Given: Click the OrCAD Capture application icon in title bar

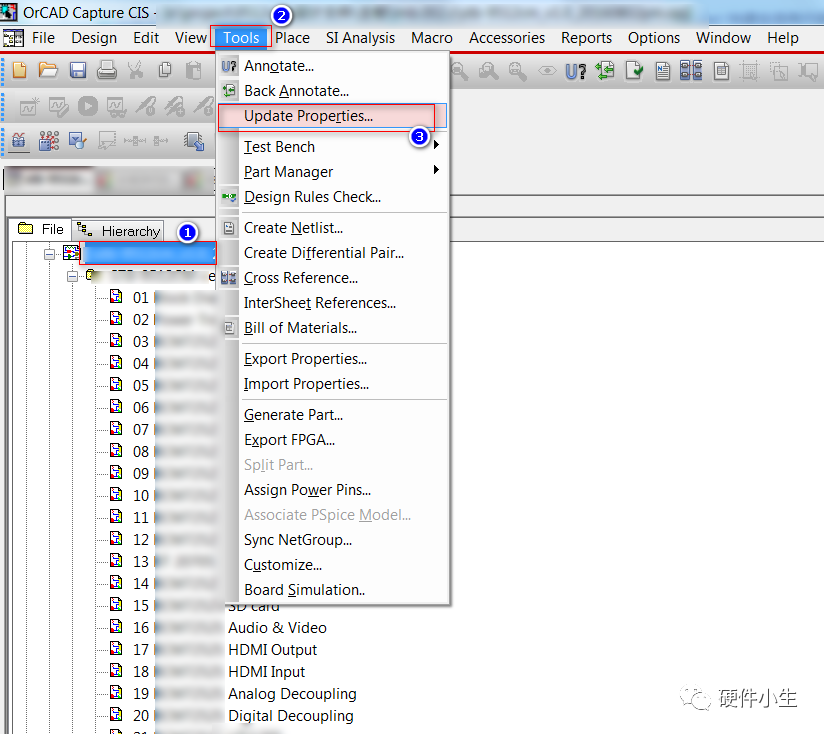Looking at the screenshot, I should (x=8, y=11).
